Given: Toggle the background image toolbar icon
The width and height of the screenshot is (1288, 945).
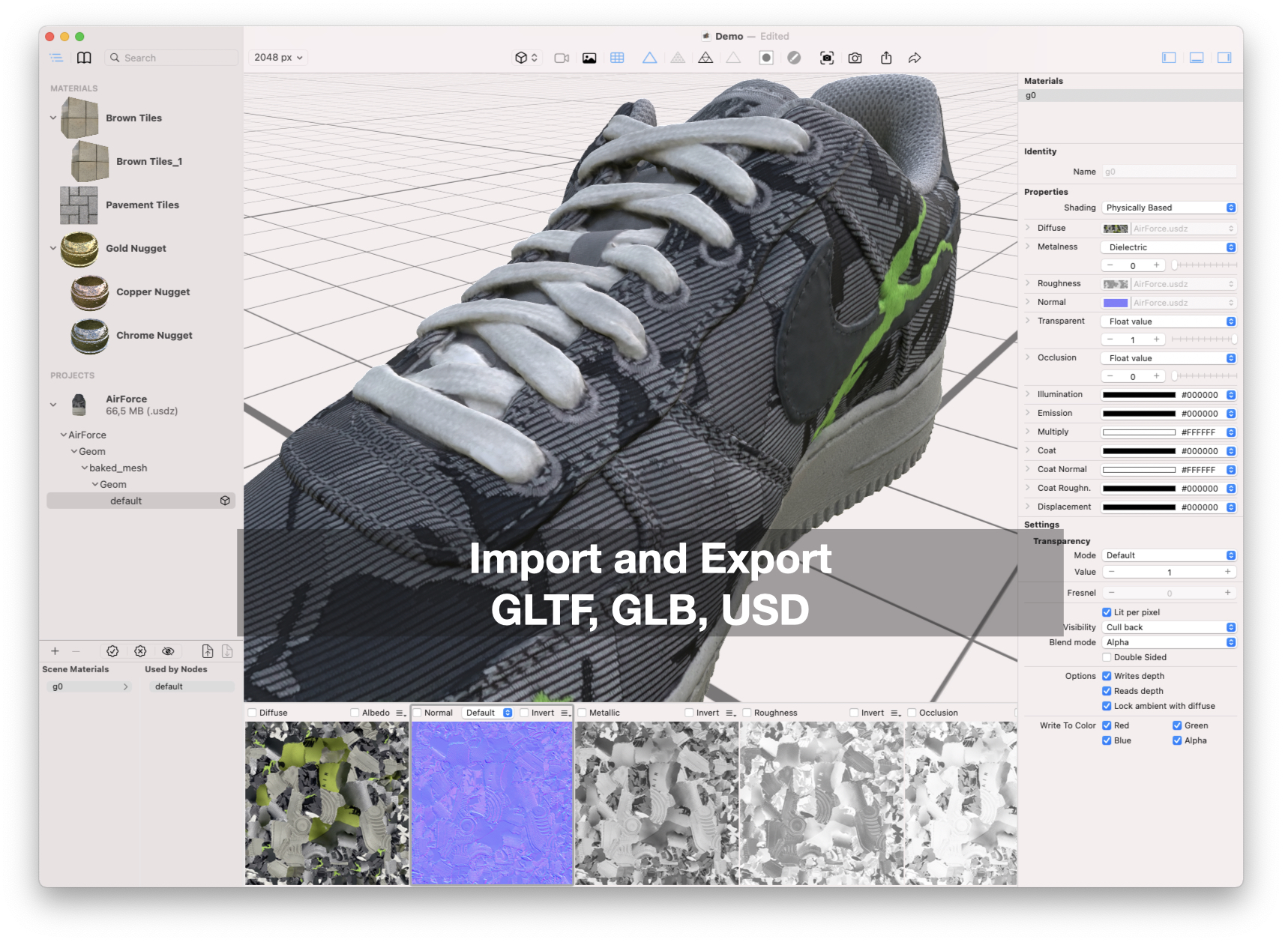Looking at the screenshot, I should 589,58.
